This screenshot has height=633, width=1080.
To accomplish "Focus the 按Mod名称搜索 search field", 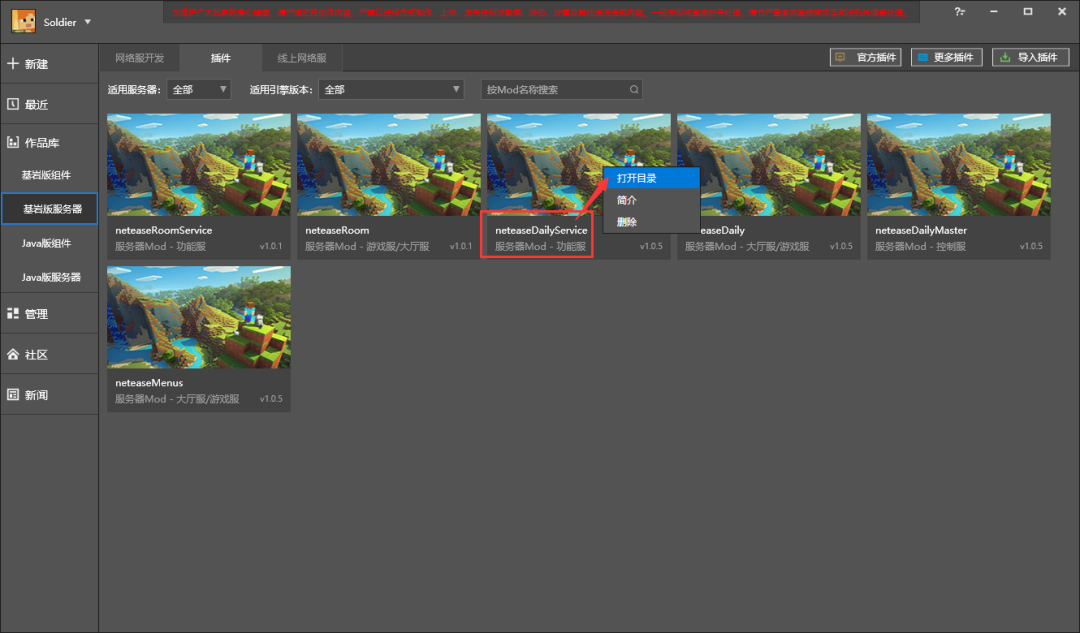I will click(x=553, y=90).
